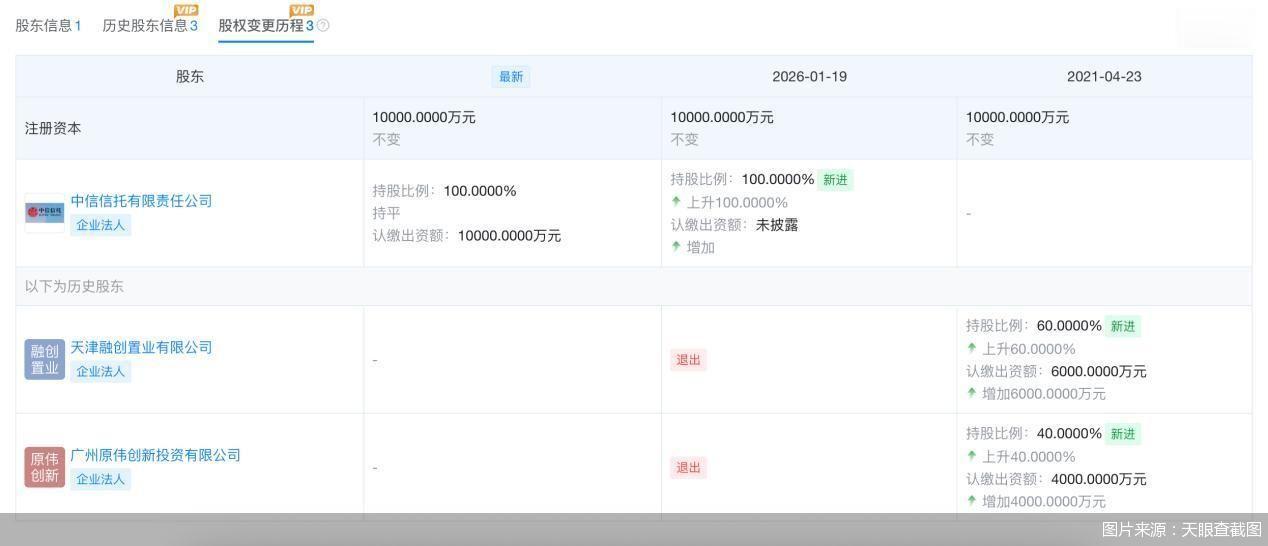Click 新进 badge in 中信信托 row

[835, 180]
